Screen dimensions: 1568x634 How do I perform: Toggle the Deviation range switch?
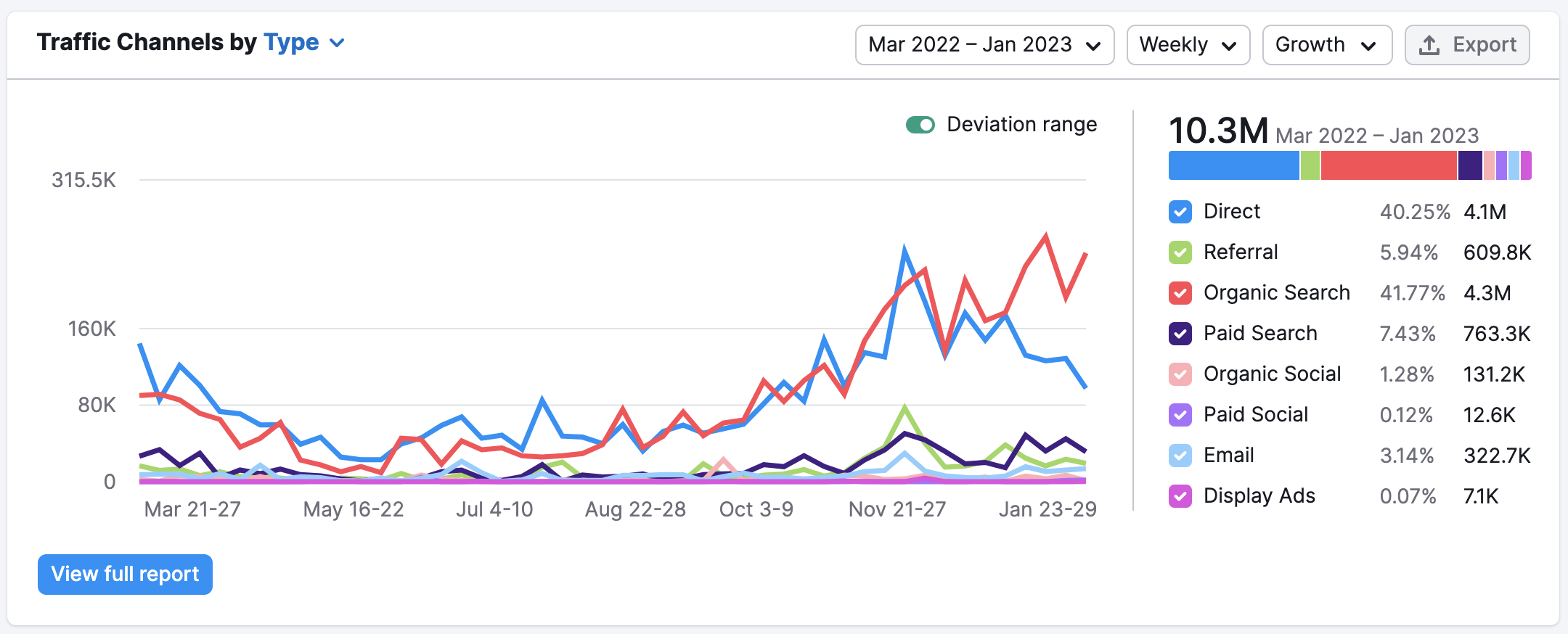click(920, 125)
